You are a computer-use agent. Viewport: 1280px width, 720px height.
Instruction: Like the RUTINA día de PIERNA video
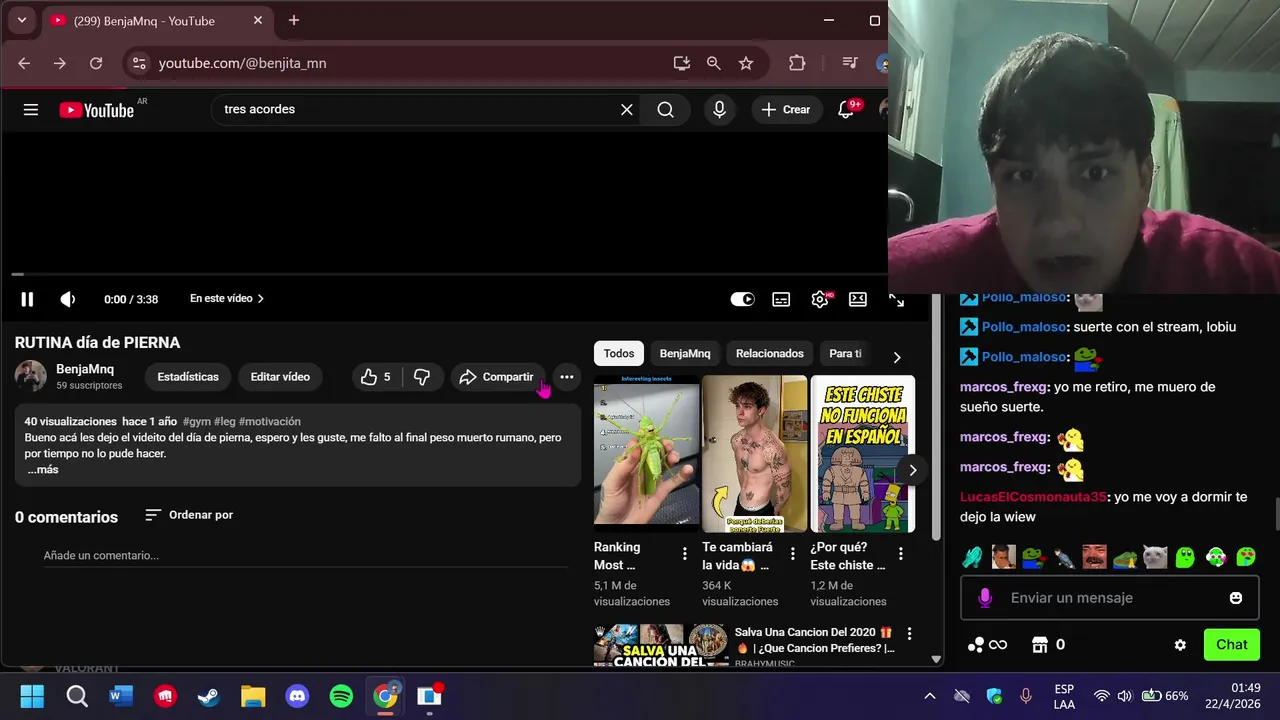tap(377, 377)
